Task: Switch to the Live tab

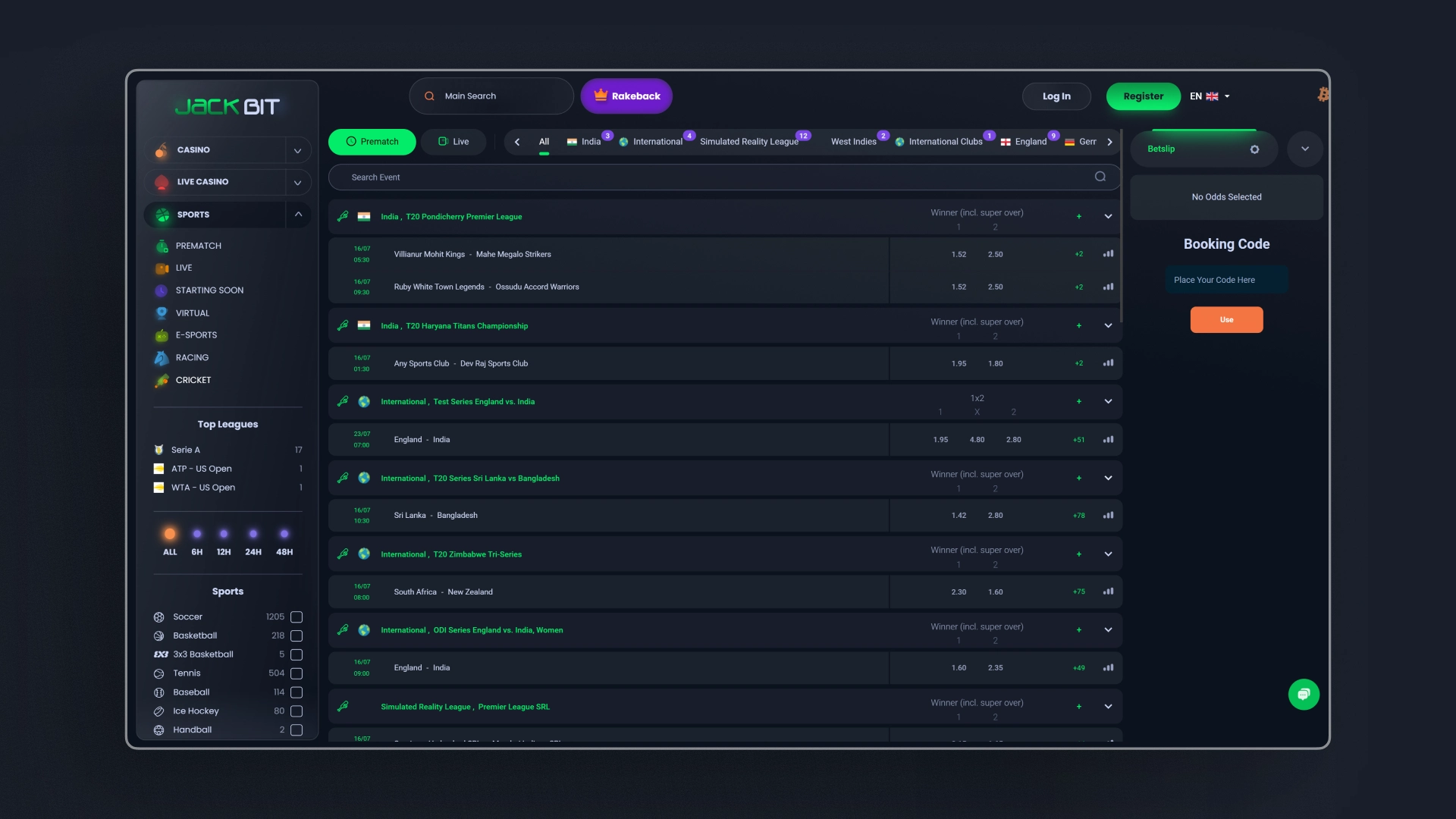Action: pyautogui.click(x=453, y=142)
